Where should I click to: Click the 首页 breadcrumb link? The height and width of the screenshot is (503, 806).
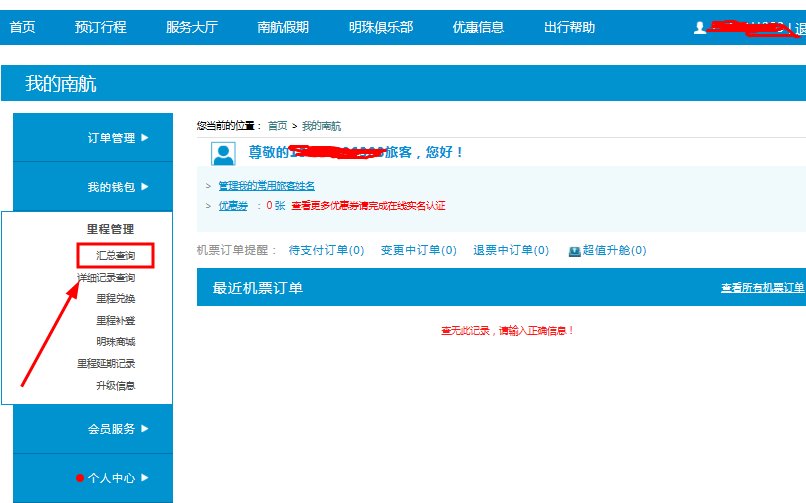tap(278, 126)
